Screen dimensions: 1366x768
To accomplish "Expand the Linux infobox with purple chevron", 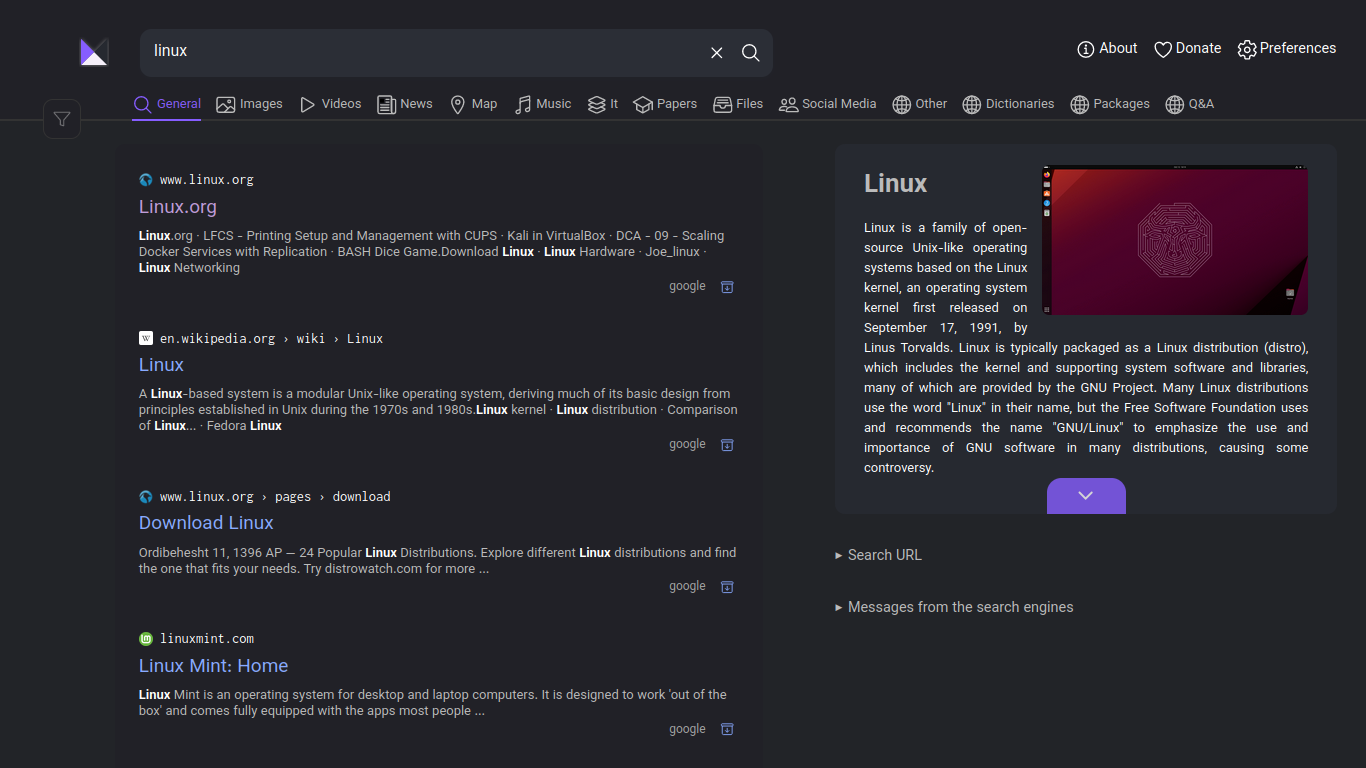I will coord(1086,496).
